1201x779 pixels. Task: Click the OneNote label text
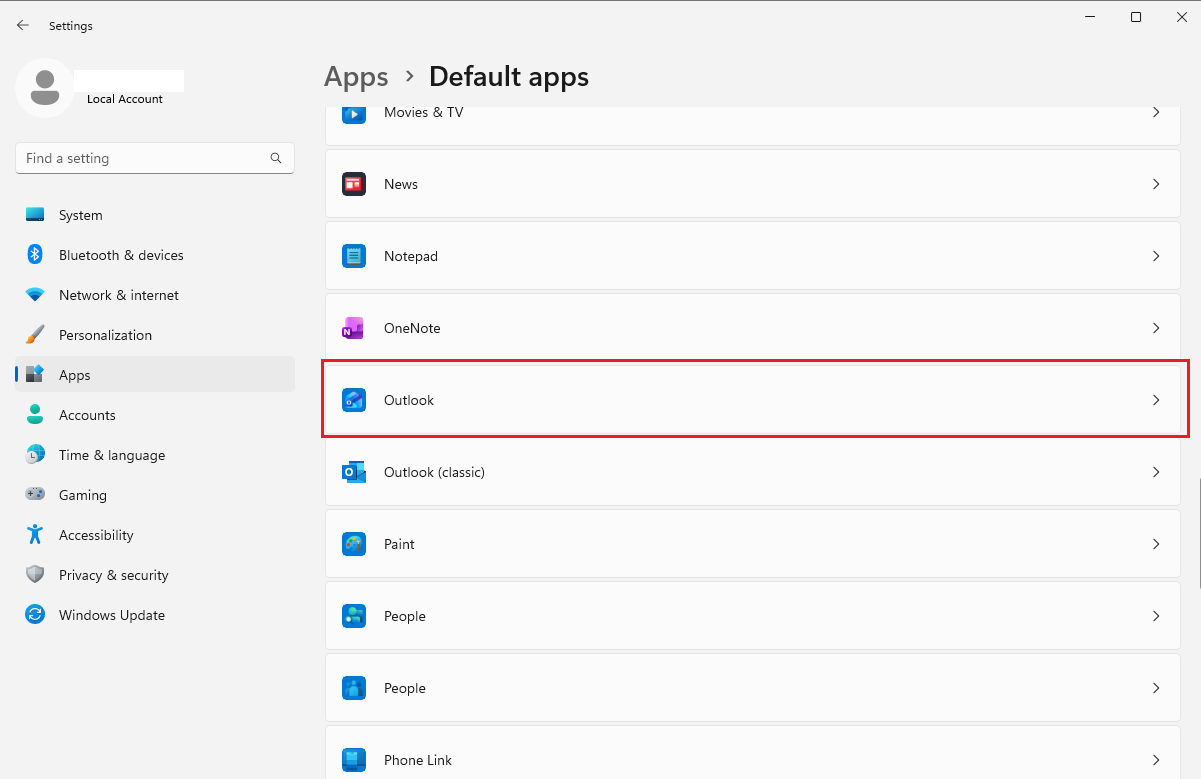pyautogui.click(x=412, y=328)
